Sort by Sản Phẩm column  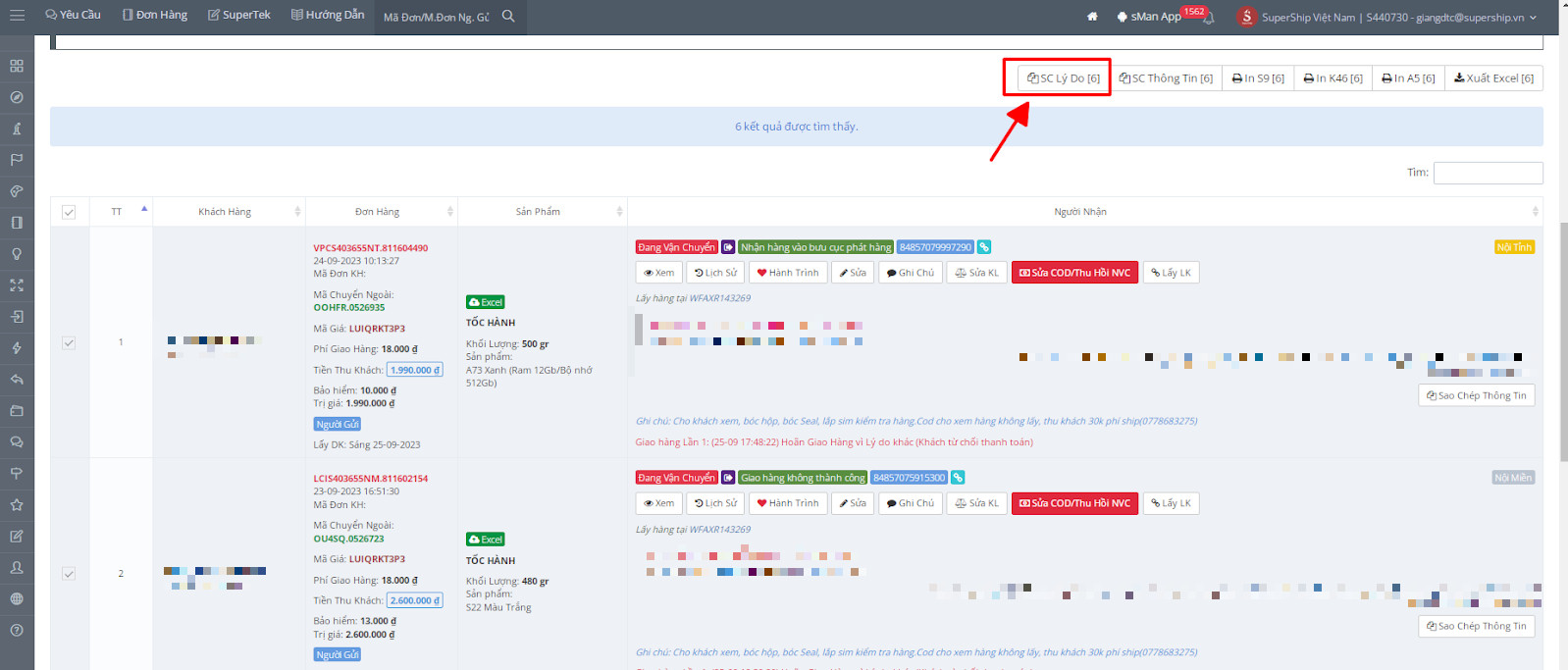[542, 212]
